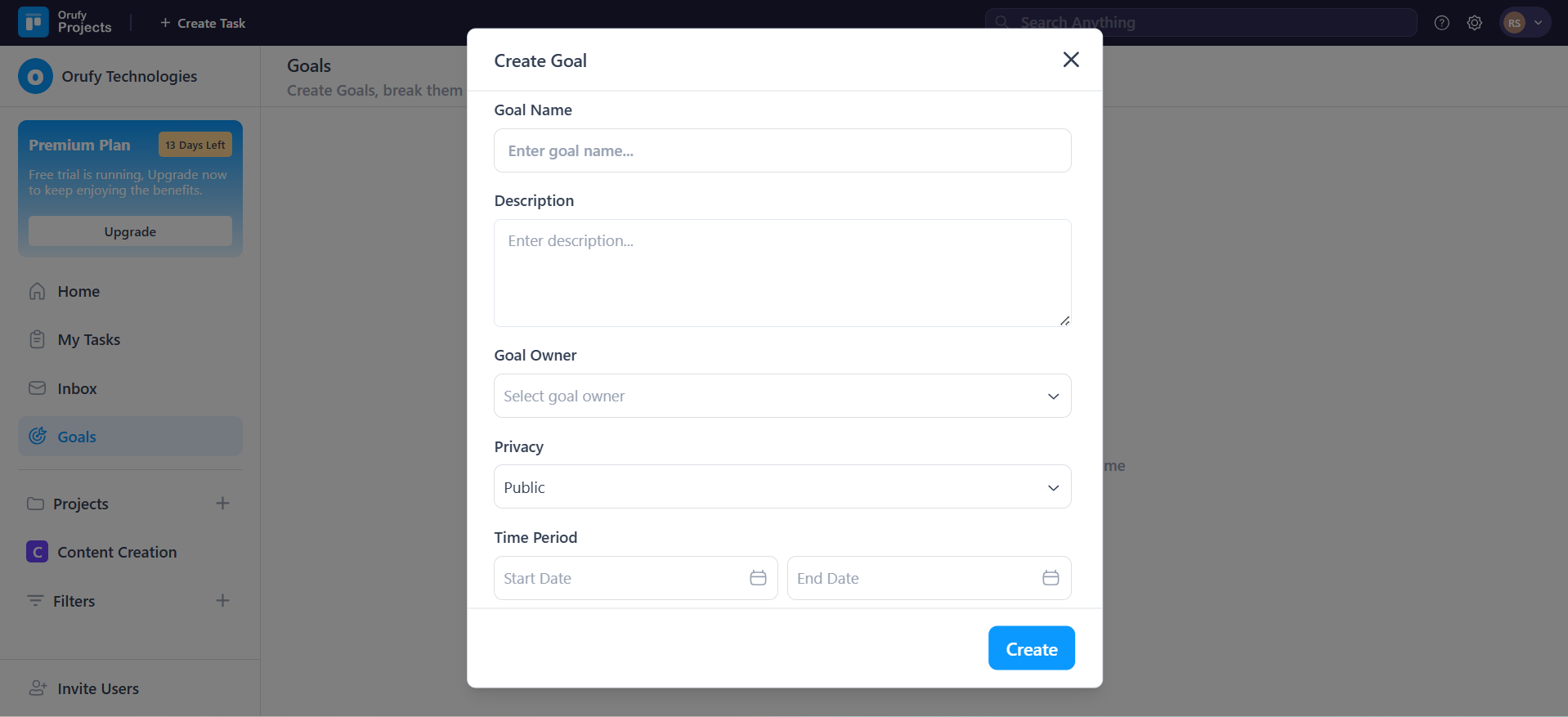Click inside the Enter goal name field
Image resolution: width=1568 pixels, height=717 pixels.
pos(782,150)
